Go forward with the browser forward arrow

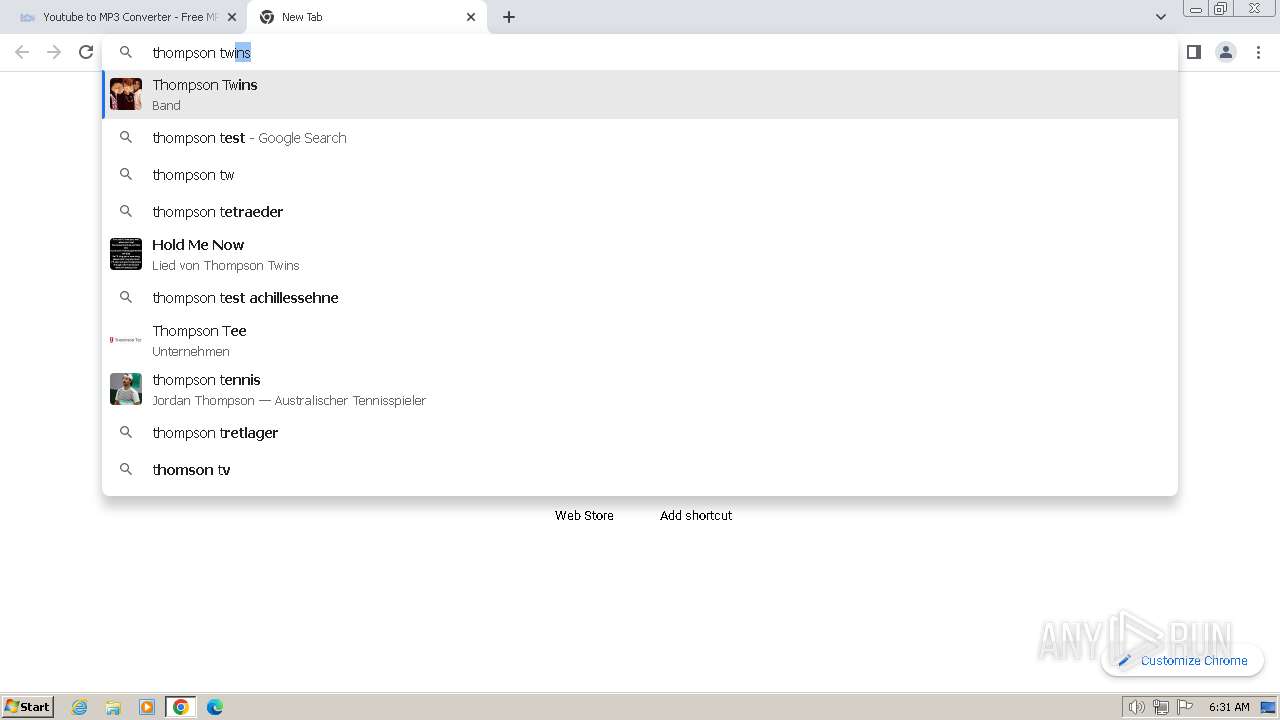54,52
